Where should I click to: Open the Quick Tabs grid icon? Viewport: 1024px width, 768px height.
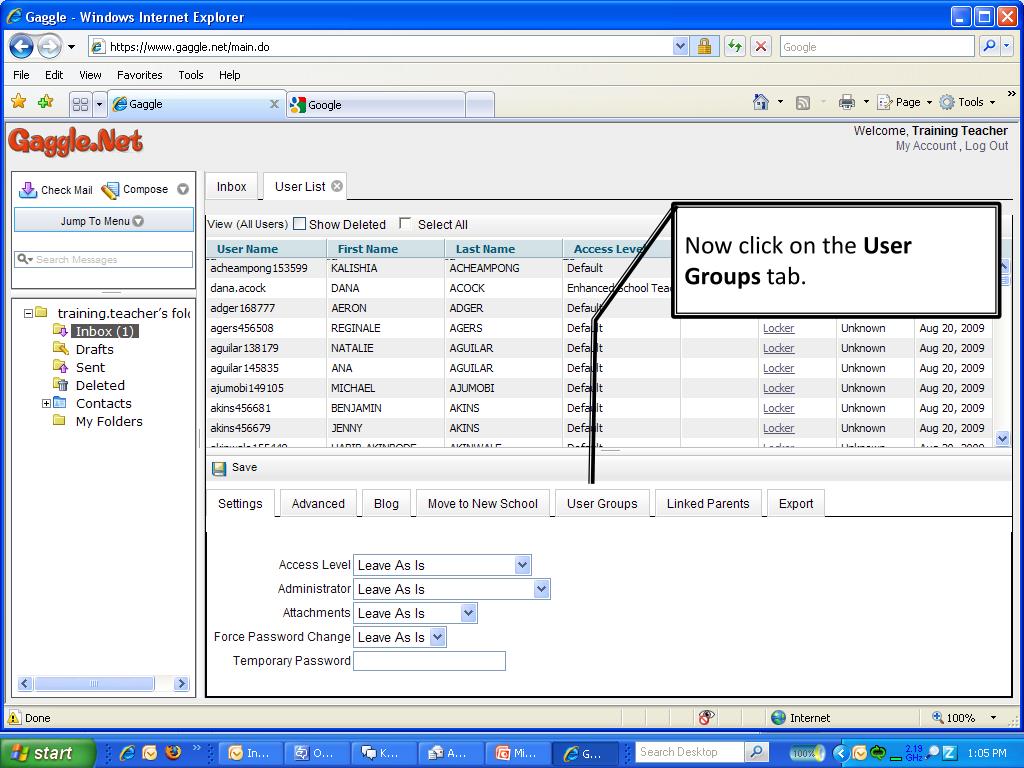pyautogui.click(x=80, y=104)
